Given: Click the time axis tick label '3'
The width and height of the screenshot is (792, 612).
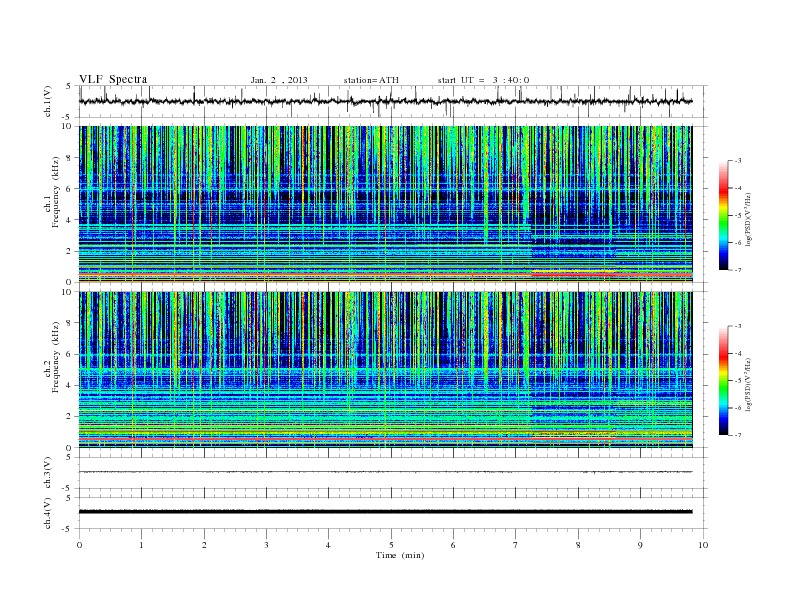Looking at the screenshot, I should [x=266, y=545].
